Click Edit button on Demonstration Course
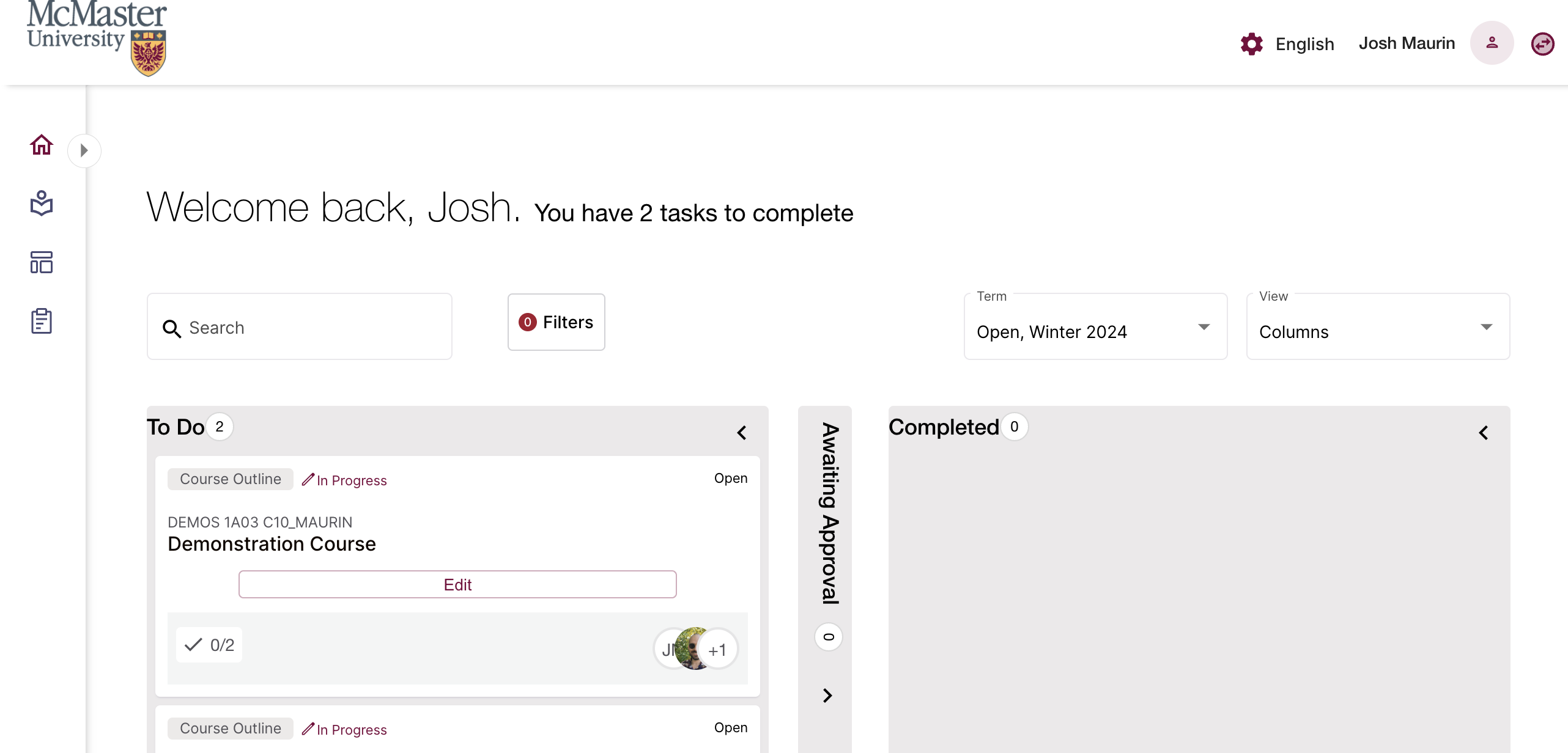Viewport: 1568px width, 753px height. pyautogui.click(x=458, y=584)
